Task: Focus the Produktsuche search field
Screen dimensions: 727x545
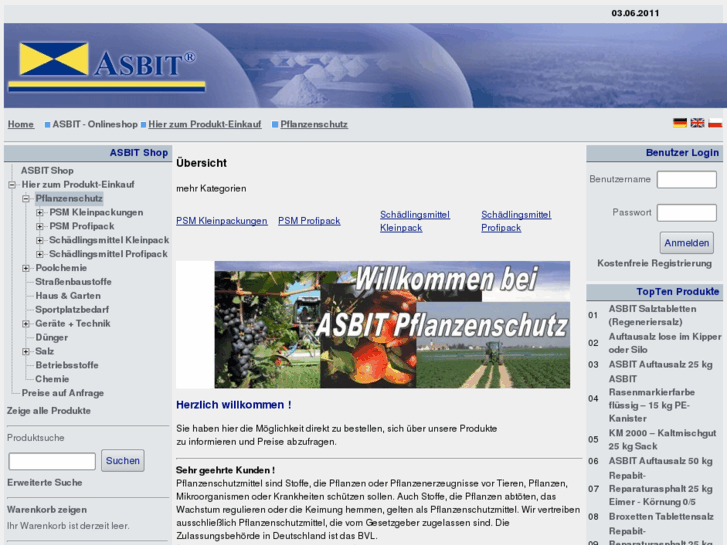Action: point(52,462)
